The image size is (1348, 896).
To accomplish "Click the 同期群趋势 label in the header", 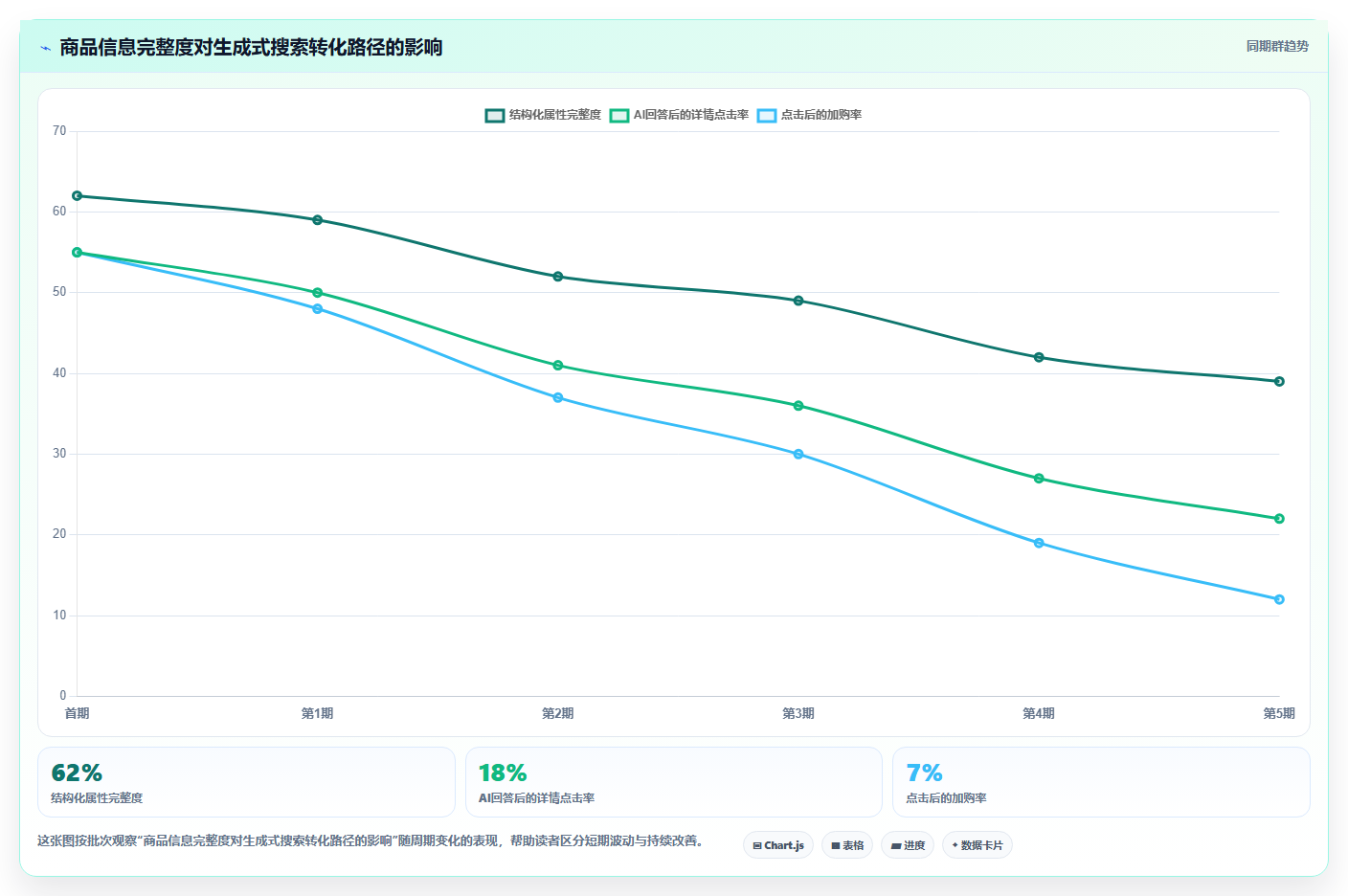I will pyautogui.click(x=1277, y=46).
